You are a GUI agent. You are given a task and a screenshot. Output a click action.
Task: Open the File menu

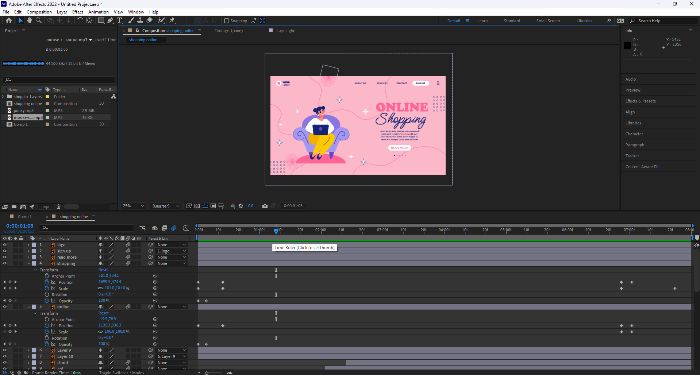coord(6,12)
